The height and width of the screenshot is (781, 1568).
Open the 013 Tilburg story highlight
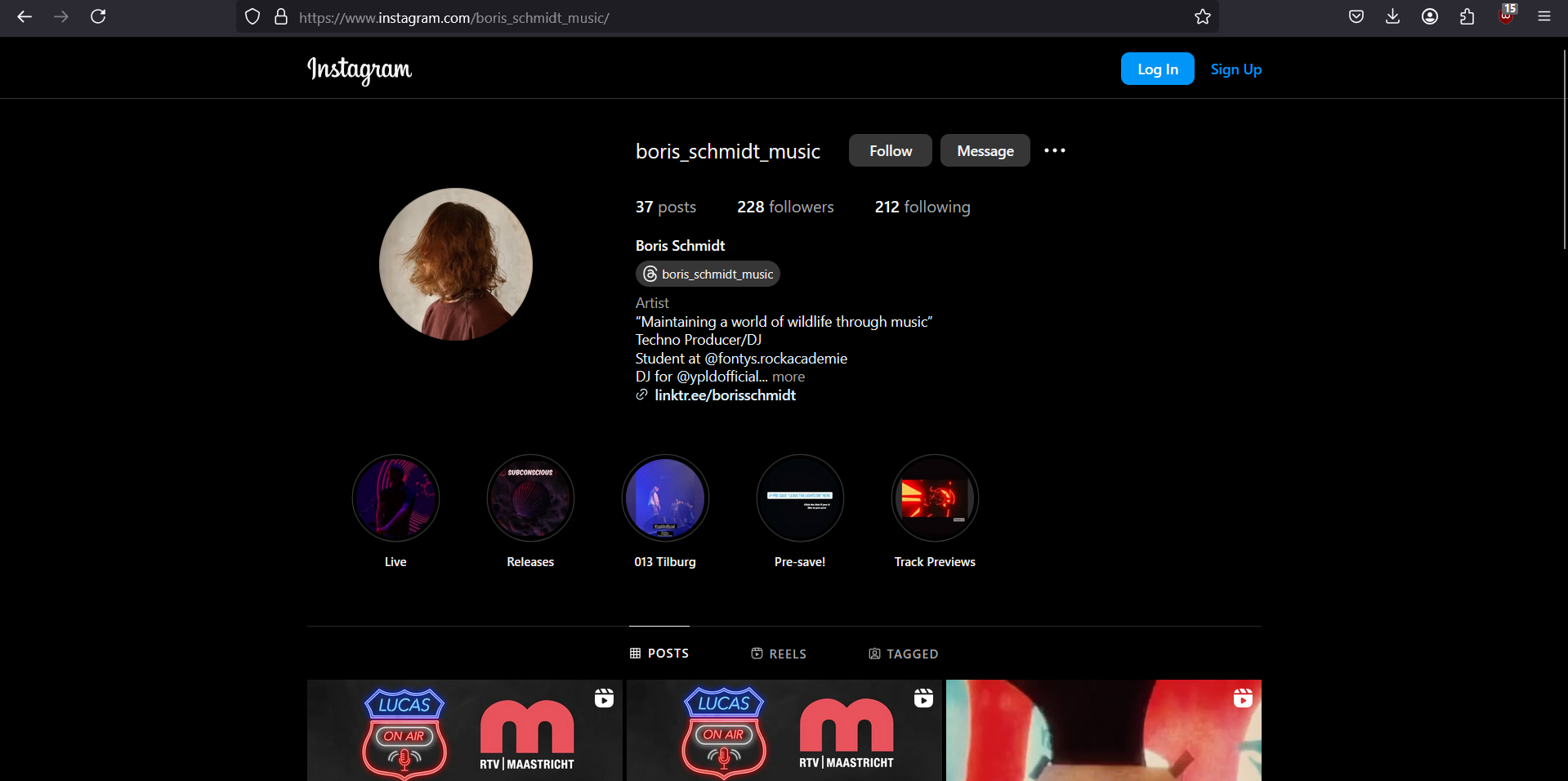[x=665, y=498]
